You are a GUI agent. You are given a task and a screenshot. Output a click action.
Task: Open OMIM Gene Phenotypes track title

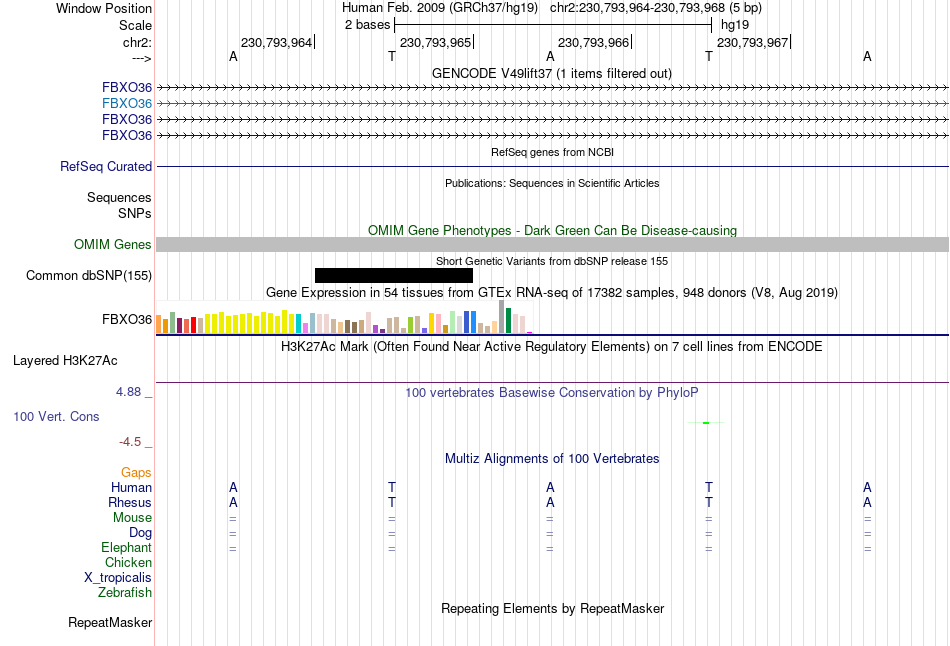tap(552, 230)
